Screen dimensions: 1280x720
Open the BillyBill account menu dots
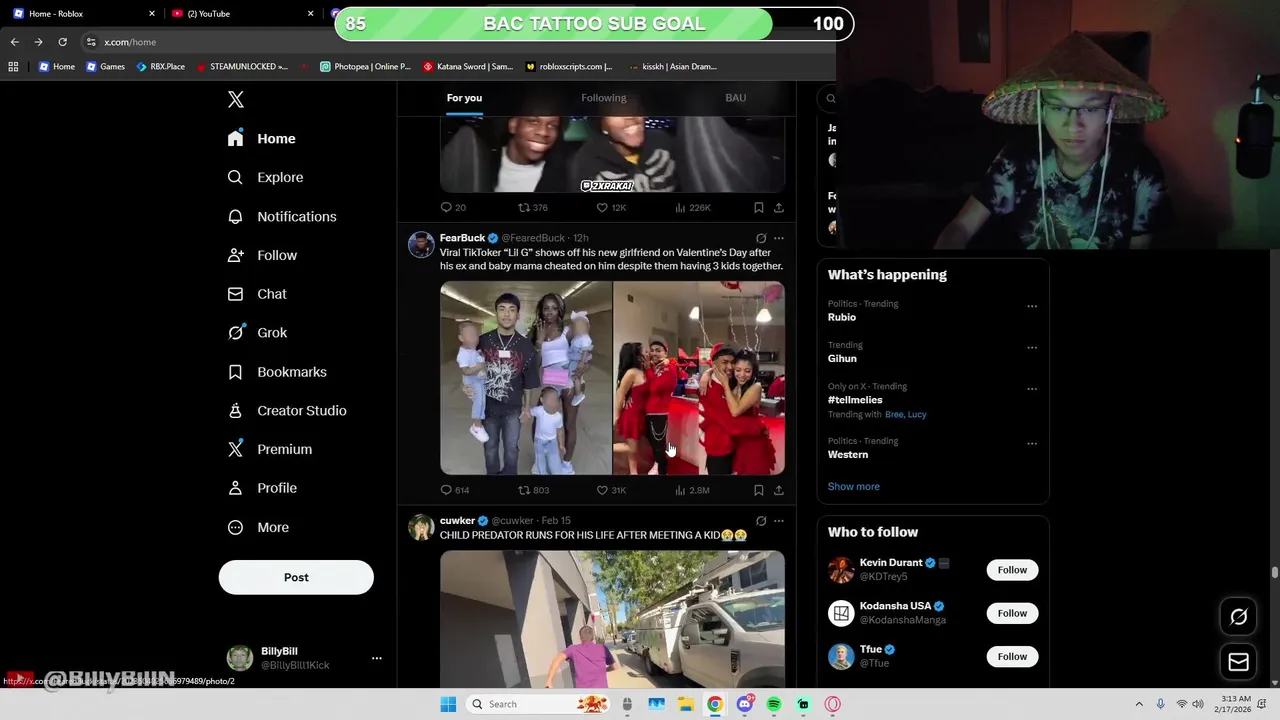pos(377,658)
